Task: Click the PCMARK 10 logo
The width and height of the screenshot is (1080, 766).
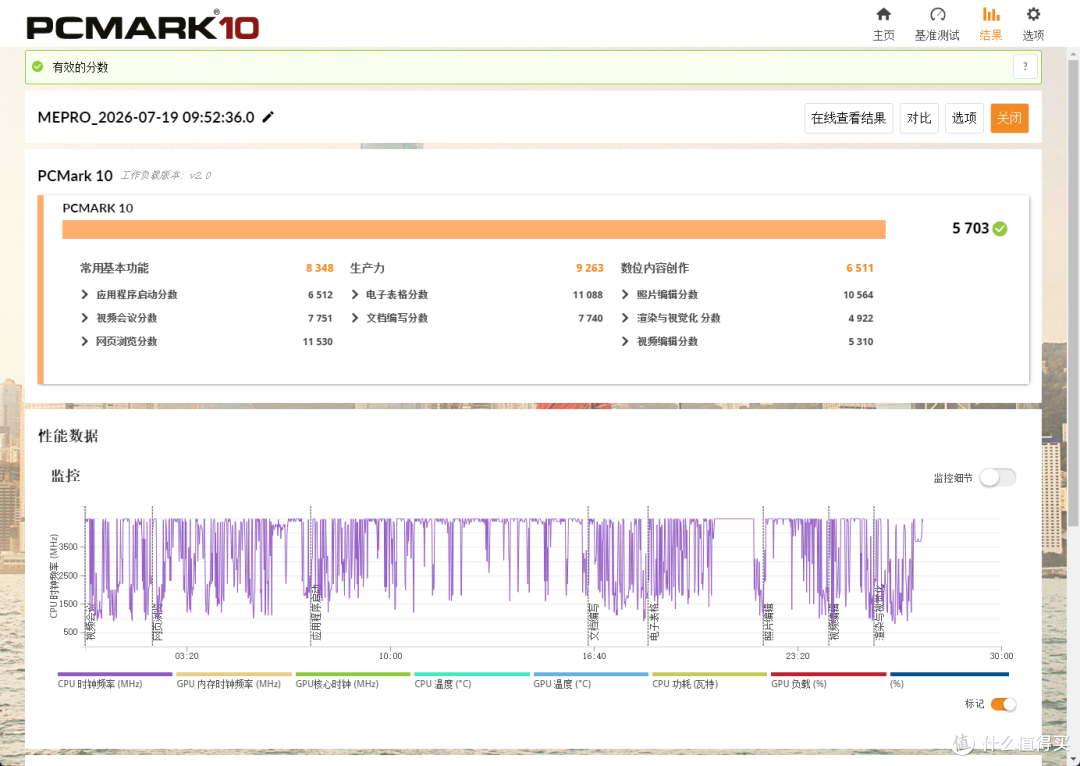Action: tap(143, 26)
